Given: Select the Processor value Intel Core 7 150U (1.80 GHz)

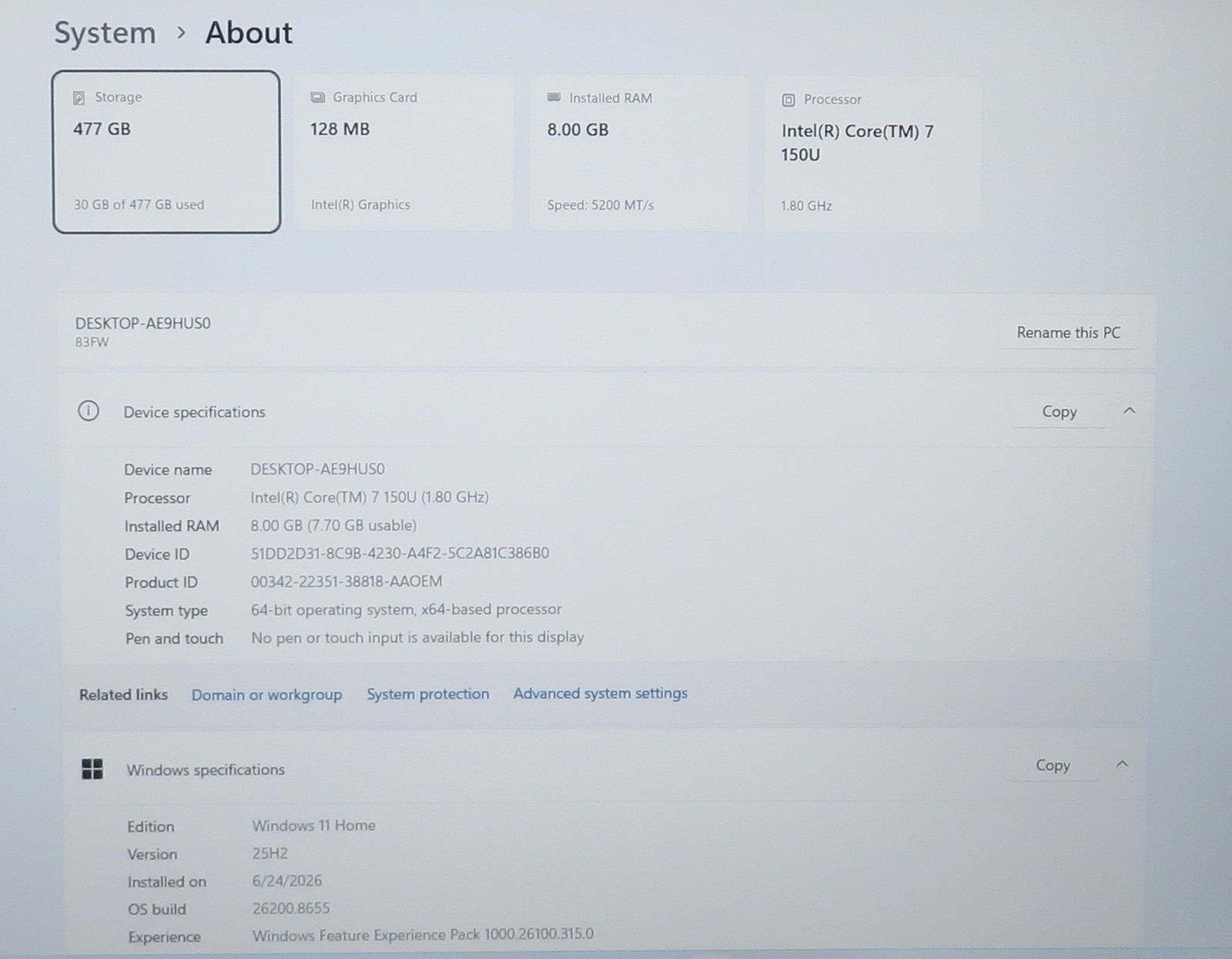Looking at the screenshot, I should coord(370,498).
